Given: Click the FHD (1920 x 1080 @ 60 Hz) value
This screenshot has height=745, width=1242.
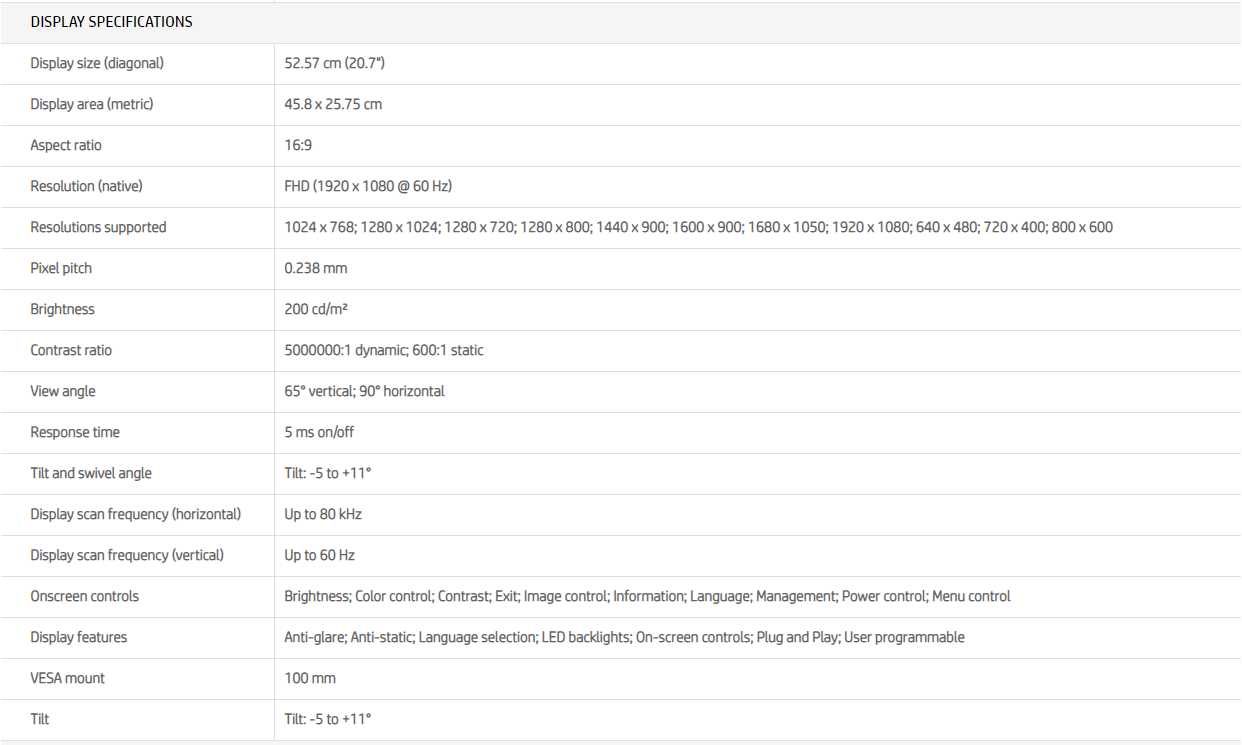Looking at the screenshot, I should pos(369,186).
